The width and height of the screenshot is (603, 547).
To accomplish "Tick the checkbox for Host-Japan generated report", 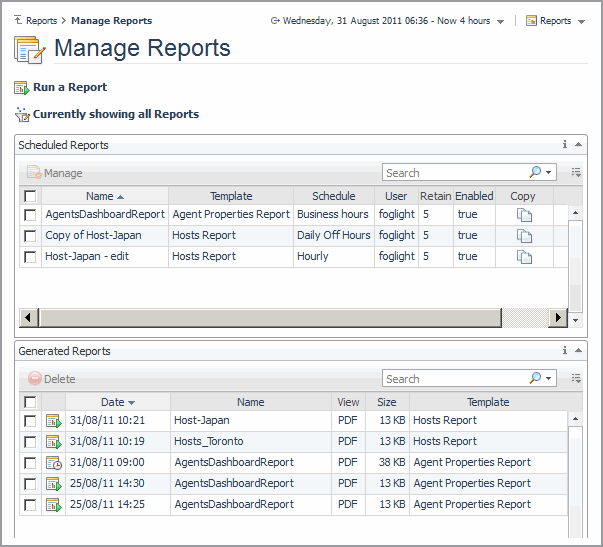I will (x=30, y=421).
